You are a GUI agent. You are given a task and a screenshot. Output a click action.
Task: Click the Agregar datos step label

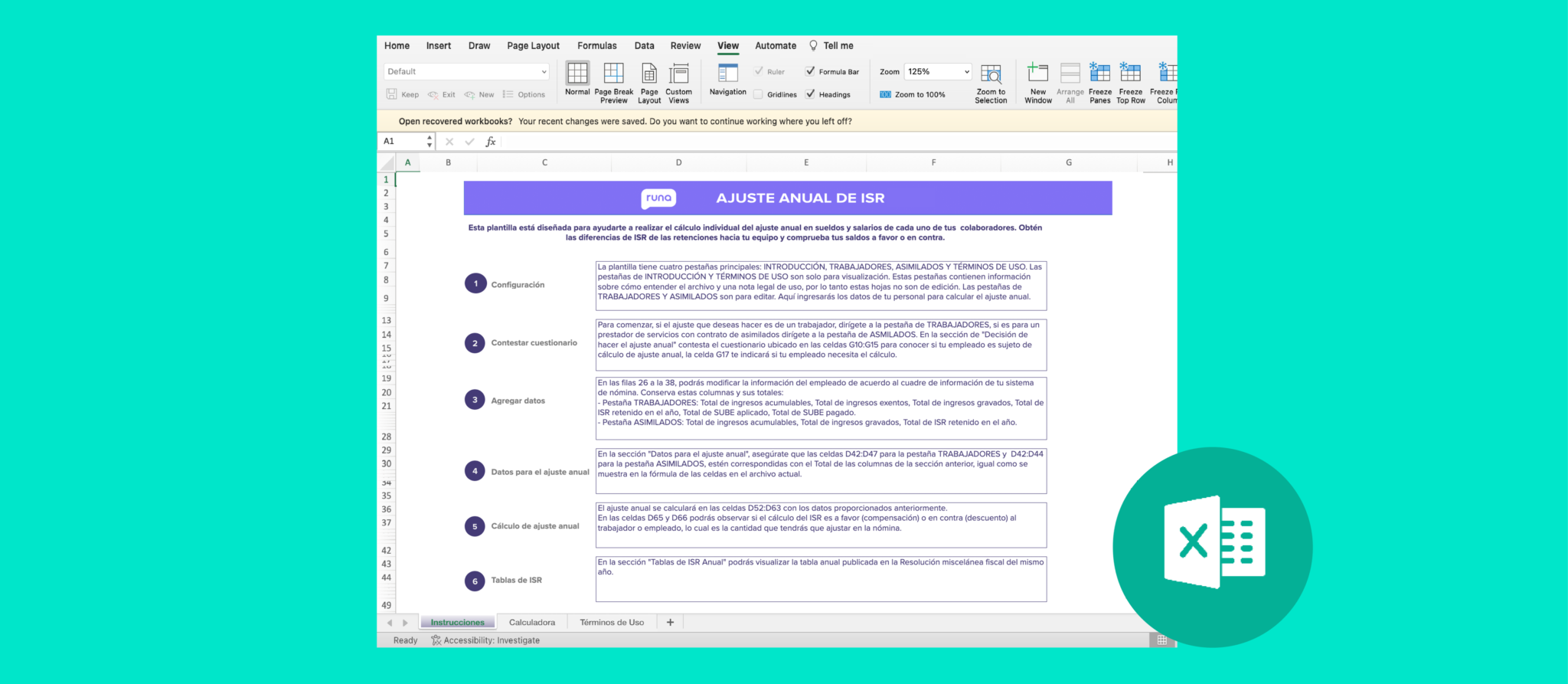pyautogui.click(x=518, y=401)
